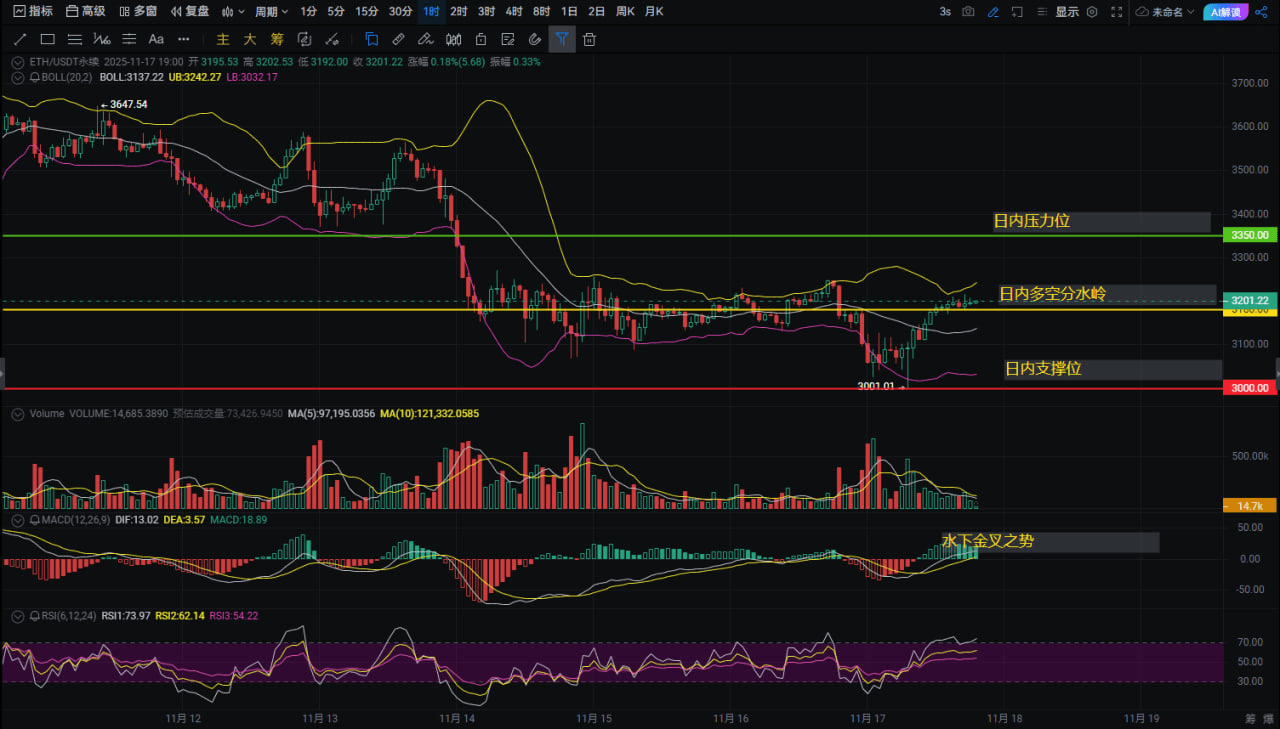Toggle the highlighted drawing filter icon

tap(562, 39)
